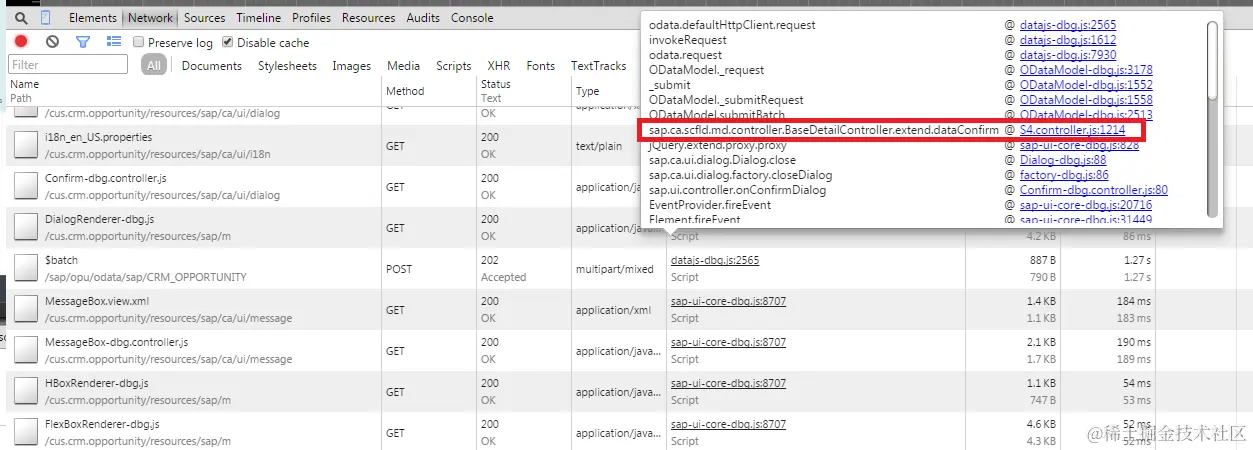
Task: Open the factory-dbg.js:86 link
Action: pos(1063,175)
